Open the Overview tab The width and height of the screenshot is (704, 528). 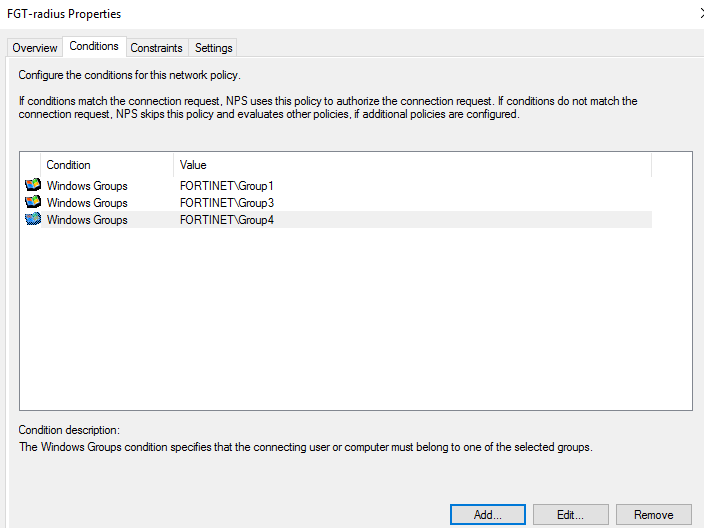pyautogui.click(x=35, y=48)
